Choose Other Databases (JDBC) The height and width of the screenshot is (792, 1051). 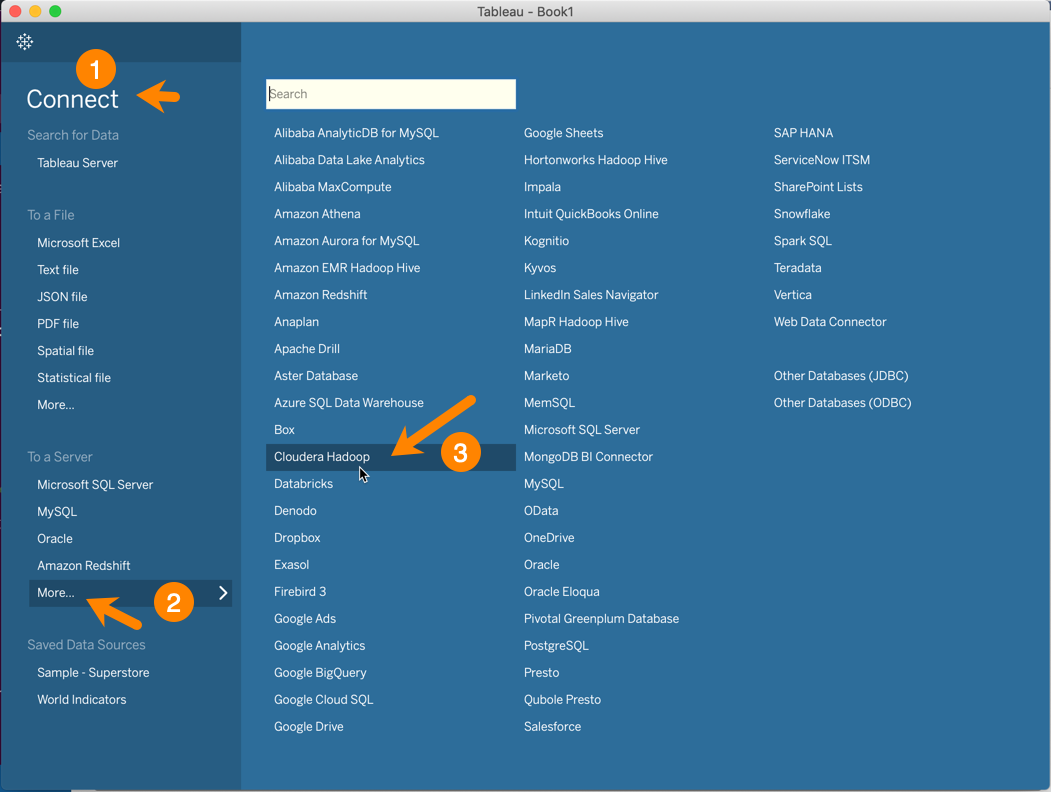pos(841,375)
